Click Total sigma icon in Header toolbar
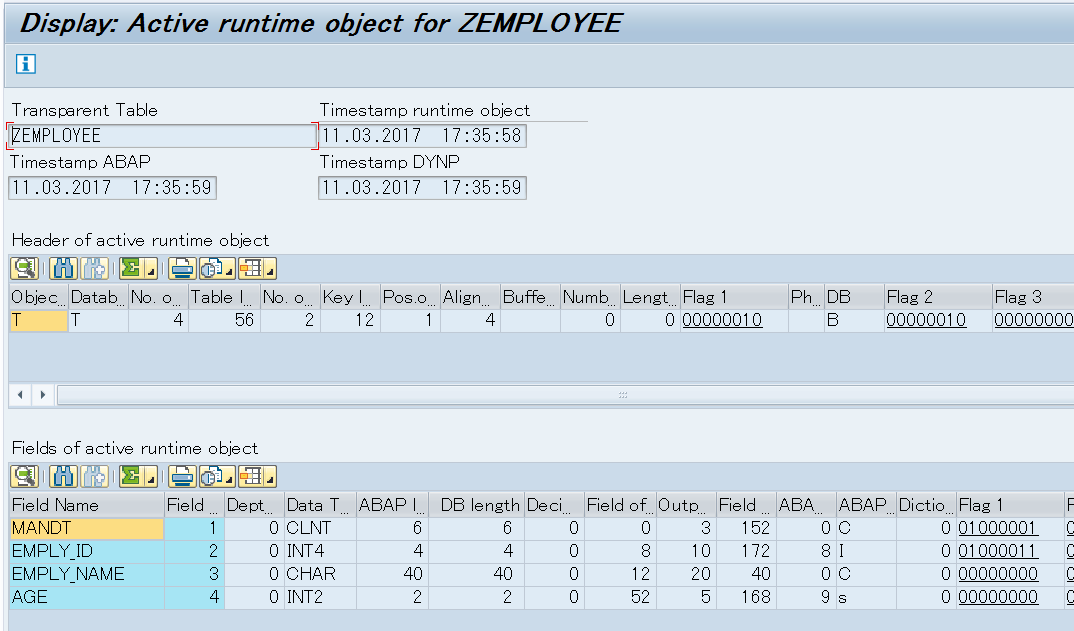The image size is (1074, 631). [x=130, y=269]
